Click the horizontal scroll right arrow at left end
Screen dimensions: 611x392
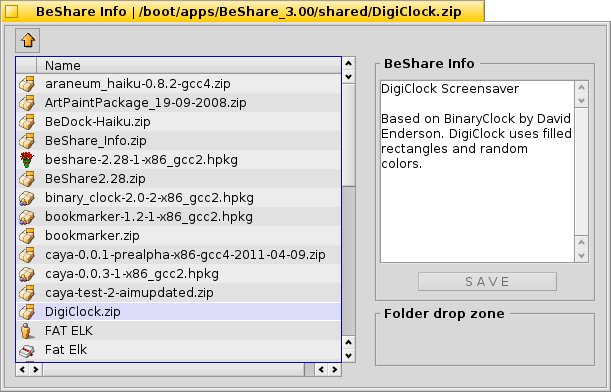tap(35, 369)
